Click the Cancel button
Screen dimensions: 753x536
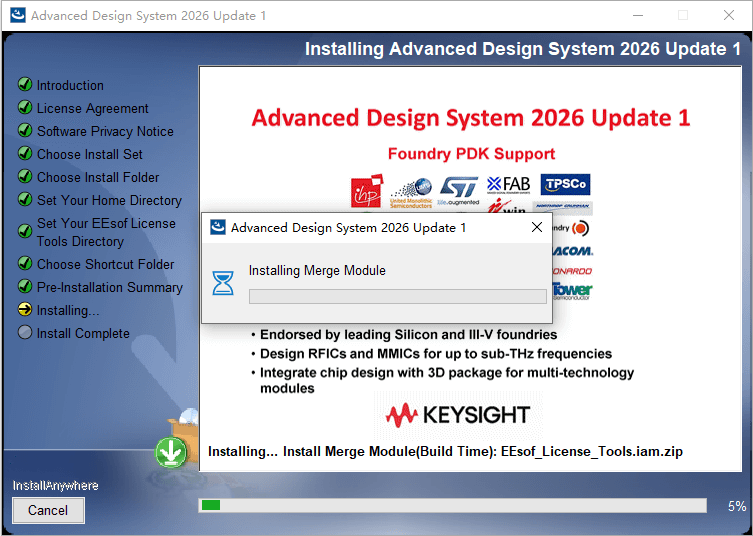click(49, 510)
